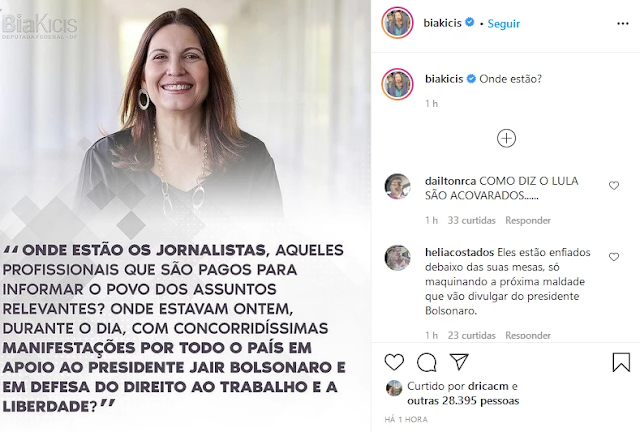Viewport: 640px width, 432px height.
Task: Like dailtonrca's comment heart
Action: pos(614,186)
